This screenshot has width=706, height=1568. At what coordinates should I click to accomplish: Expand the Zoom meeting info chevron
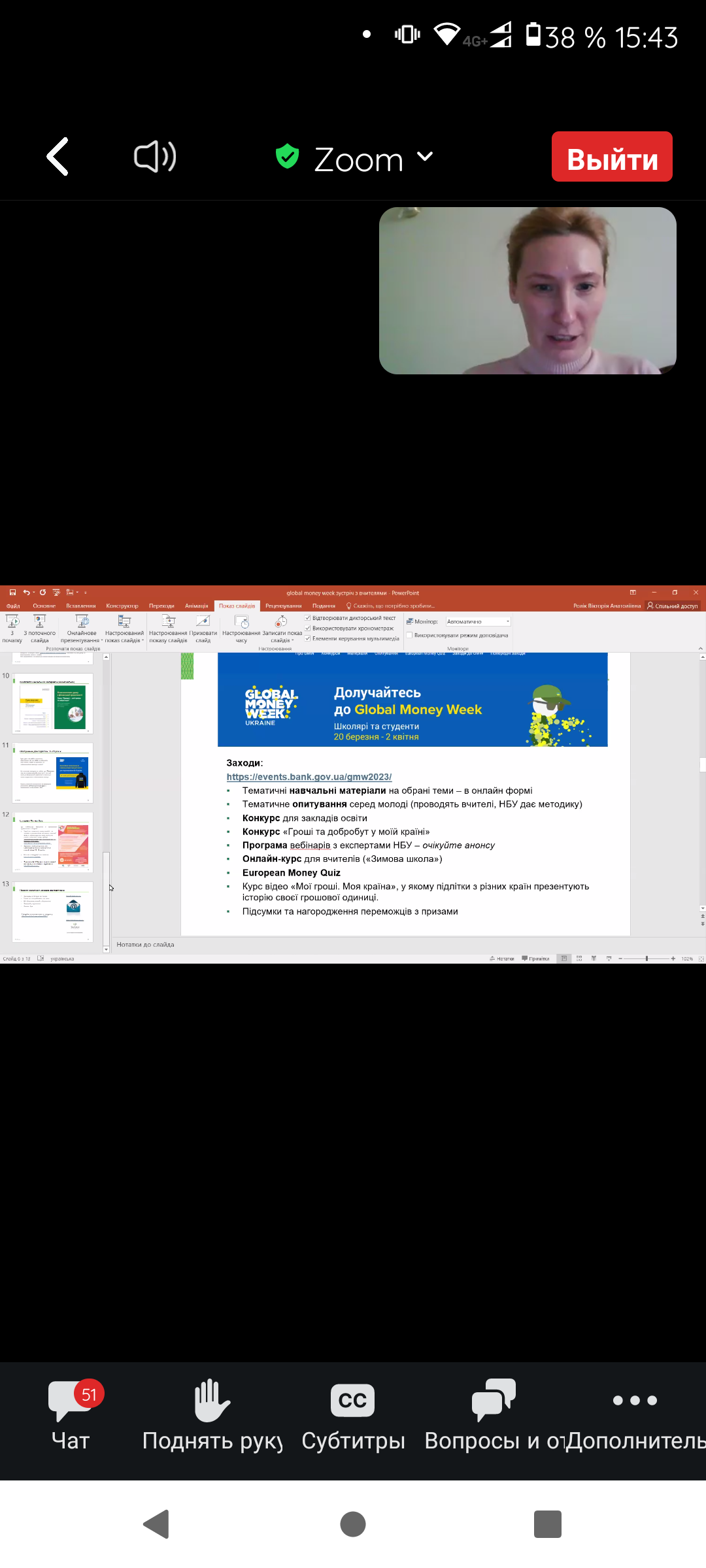pyautogui.click(x=425, y=157)
